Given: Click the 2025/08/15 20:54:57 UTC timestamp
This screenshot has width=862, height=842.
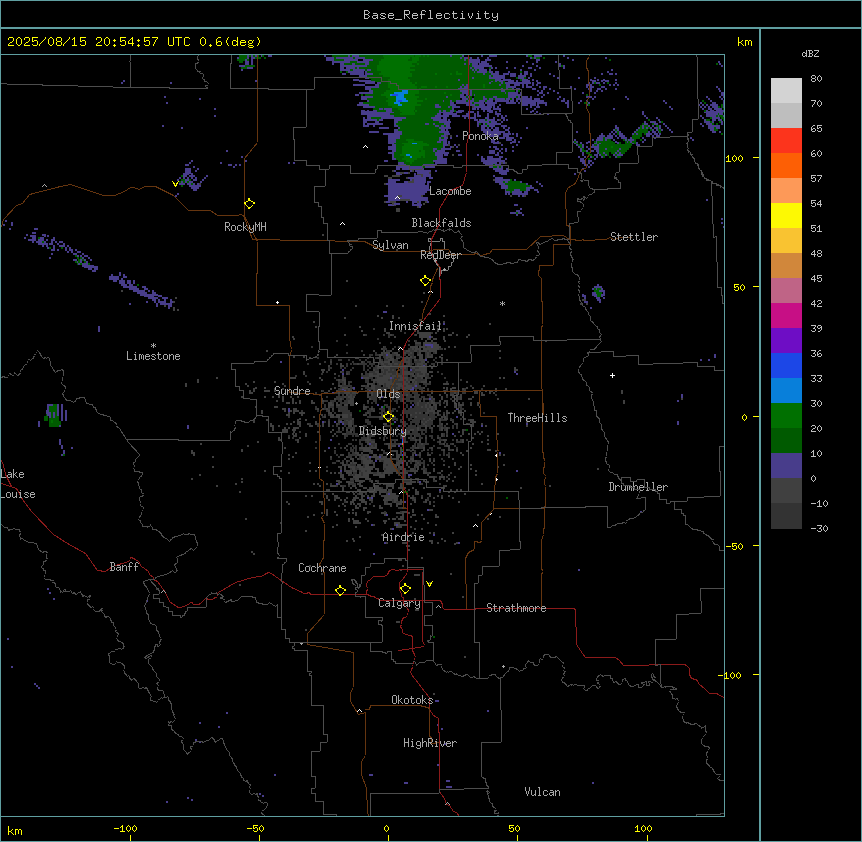Looking at the screenshot, I should tap(98, 42).
